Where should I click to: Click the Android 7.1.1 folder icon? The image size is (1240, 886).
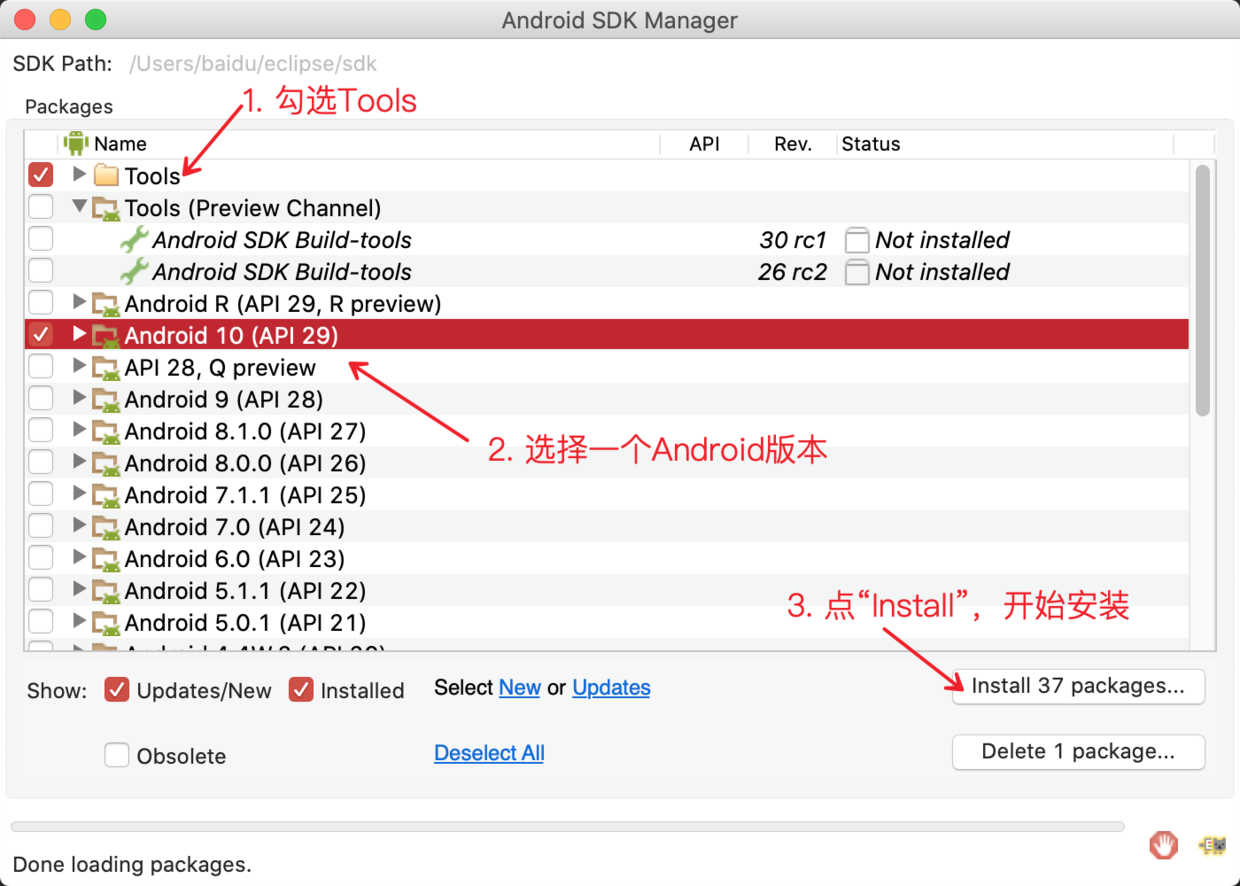(106, 496)
